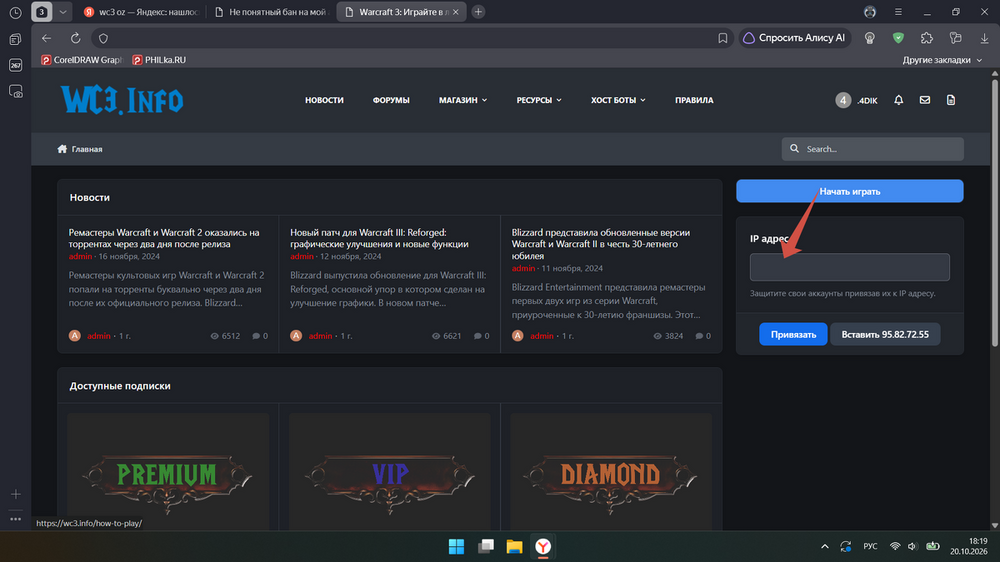Image resolution: width=1000 pixels, height=562 pixels.
Task: Click Вставить 95.82.72.55 button
Action: click(885, 334)
